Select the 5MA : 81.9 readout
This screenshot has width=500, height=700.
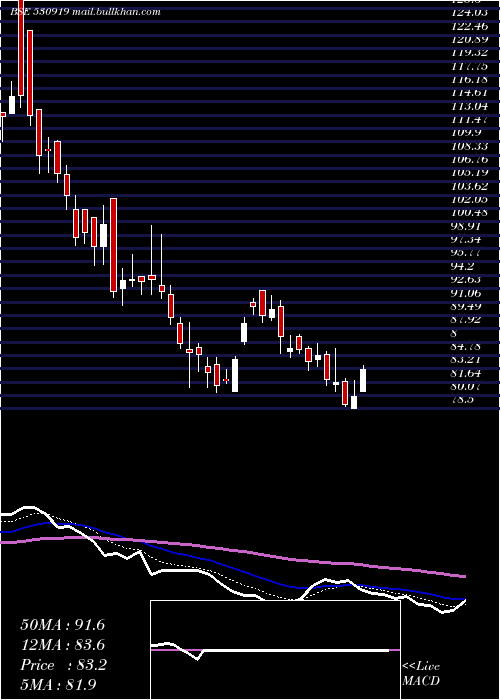58,685
